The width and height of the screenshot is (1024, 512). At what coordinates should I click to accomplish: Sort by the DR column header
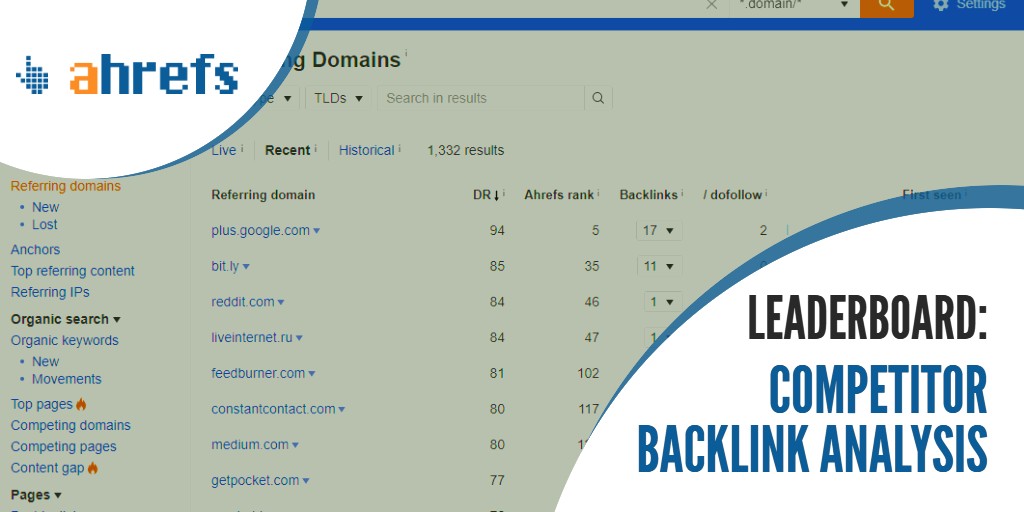484,195
